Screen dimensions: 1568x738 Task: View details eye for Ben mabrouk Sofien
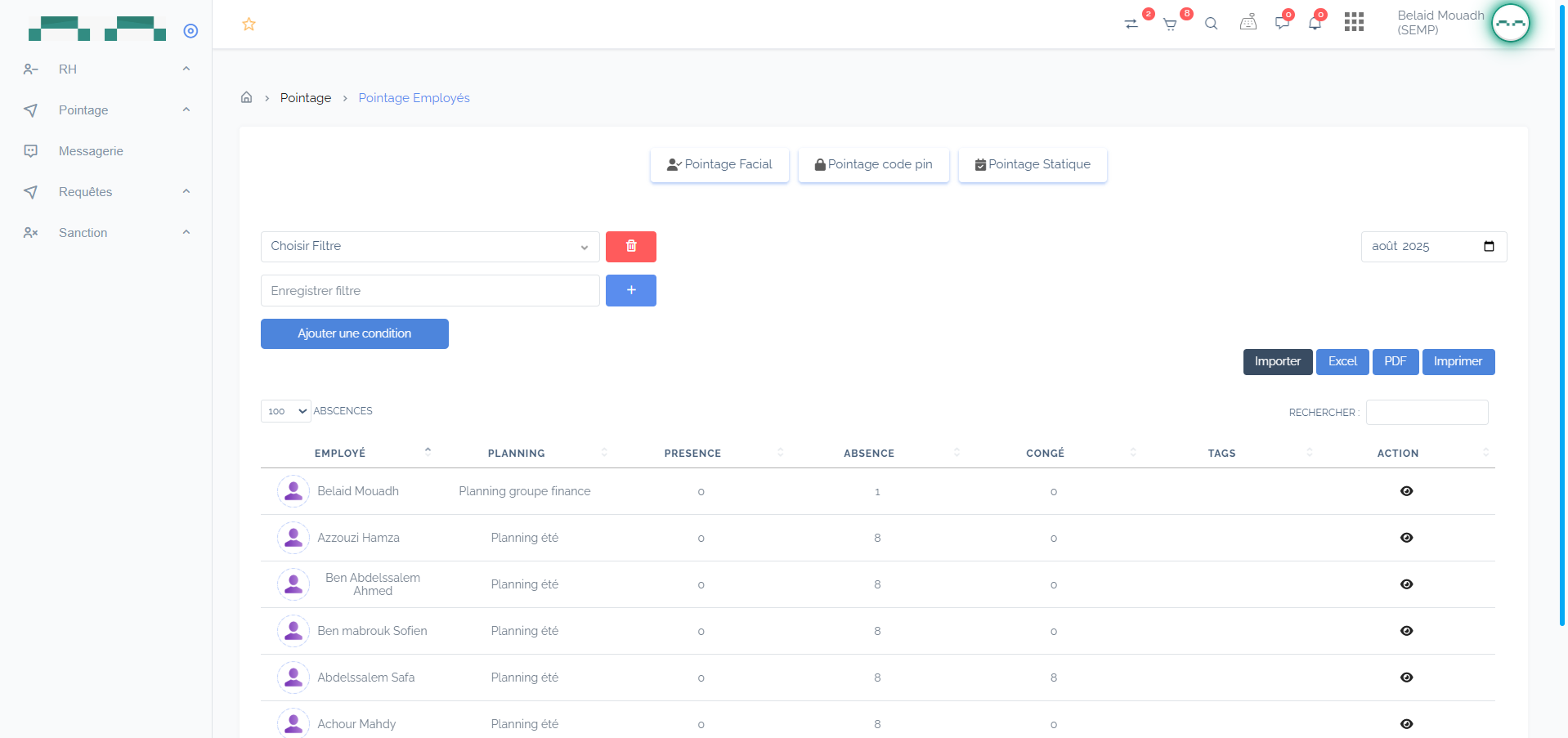coord(1406,631)
